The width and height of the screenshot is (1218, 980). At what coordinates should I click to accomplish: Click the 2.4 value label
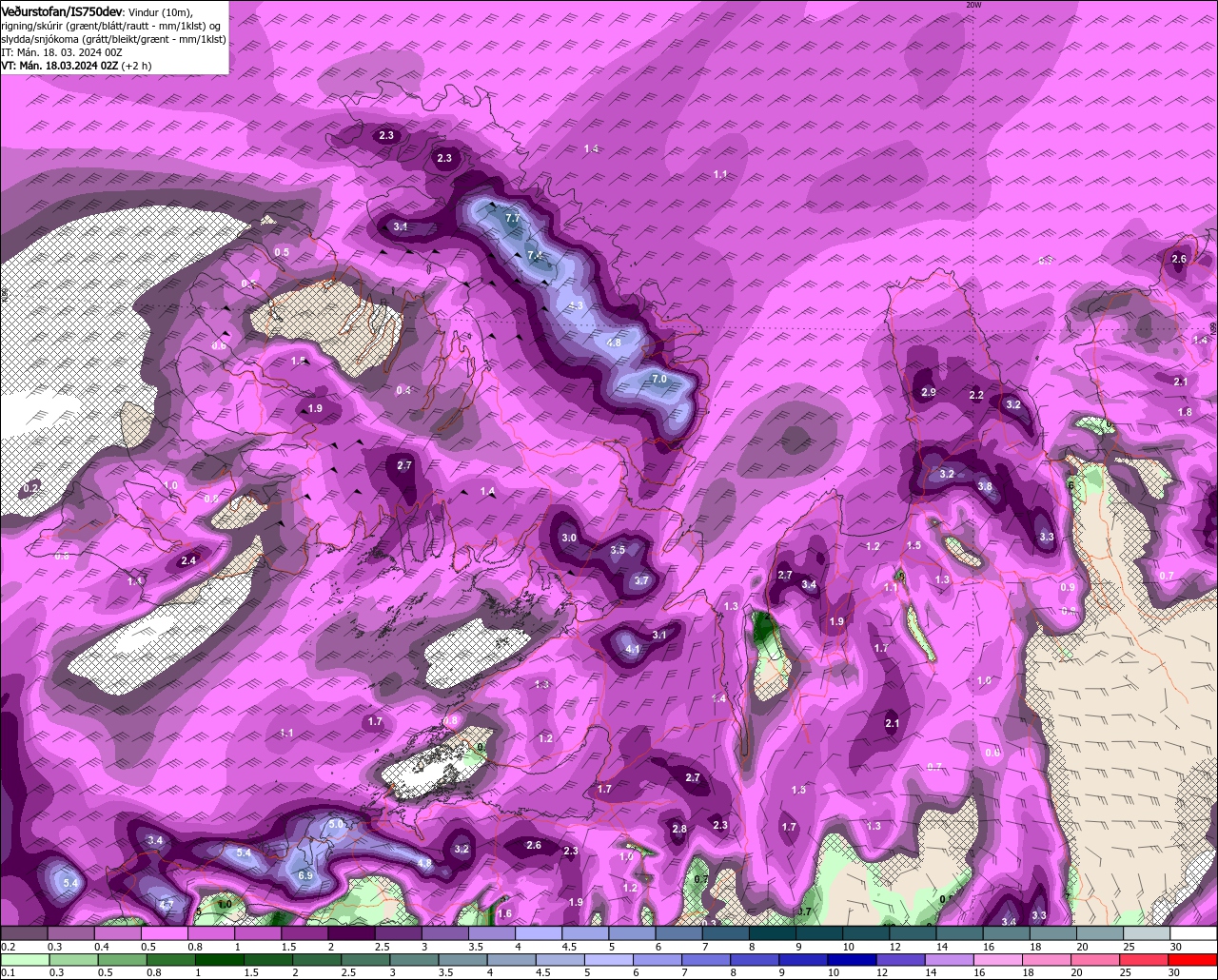188,560
